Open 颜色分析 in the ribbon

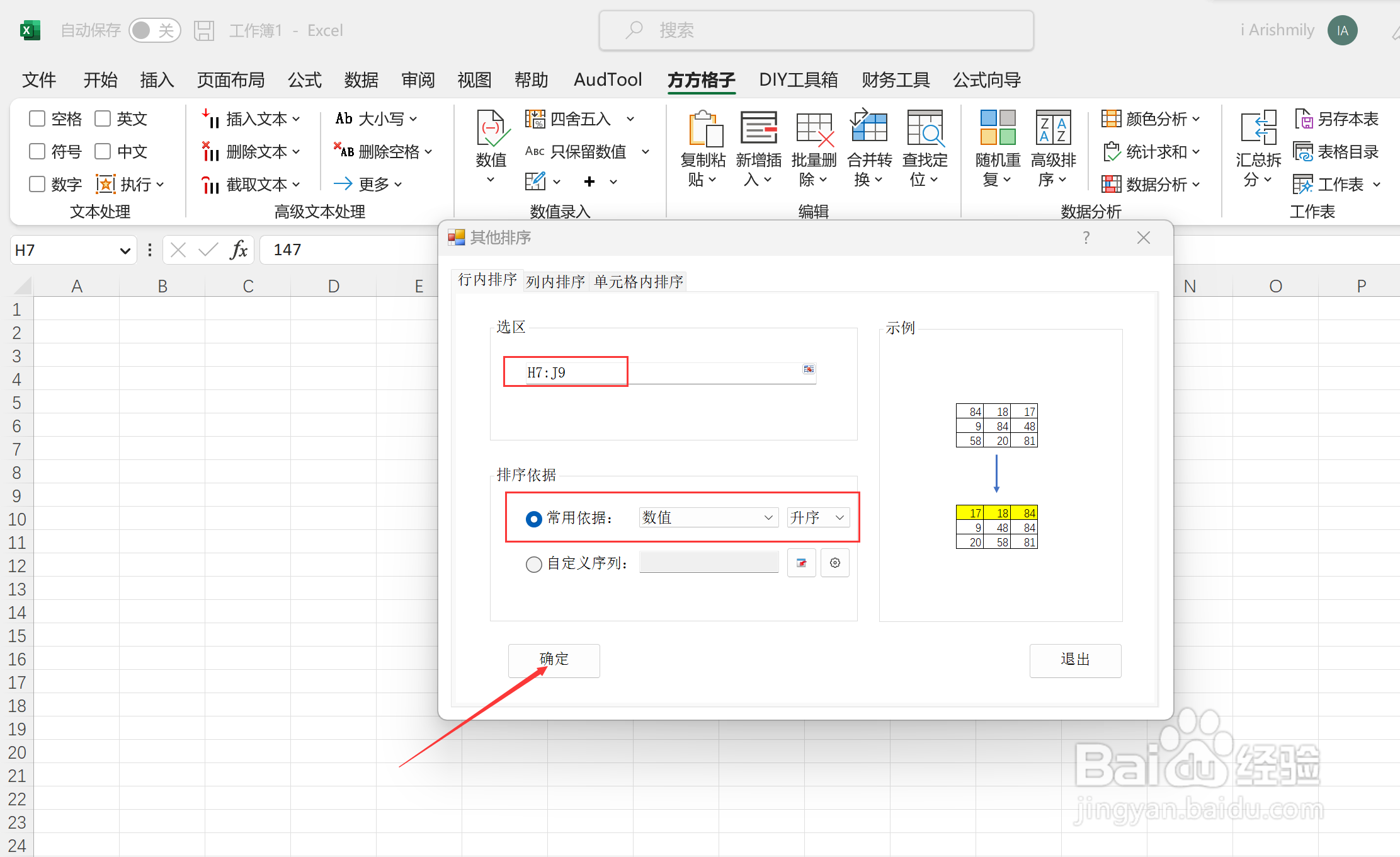click(1151, 118)
